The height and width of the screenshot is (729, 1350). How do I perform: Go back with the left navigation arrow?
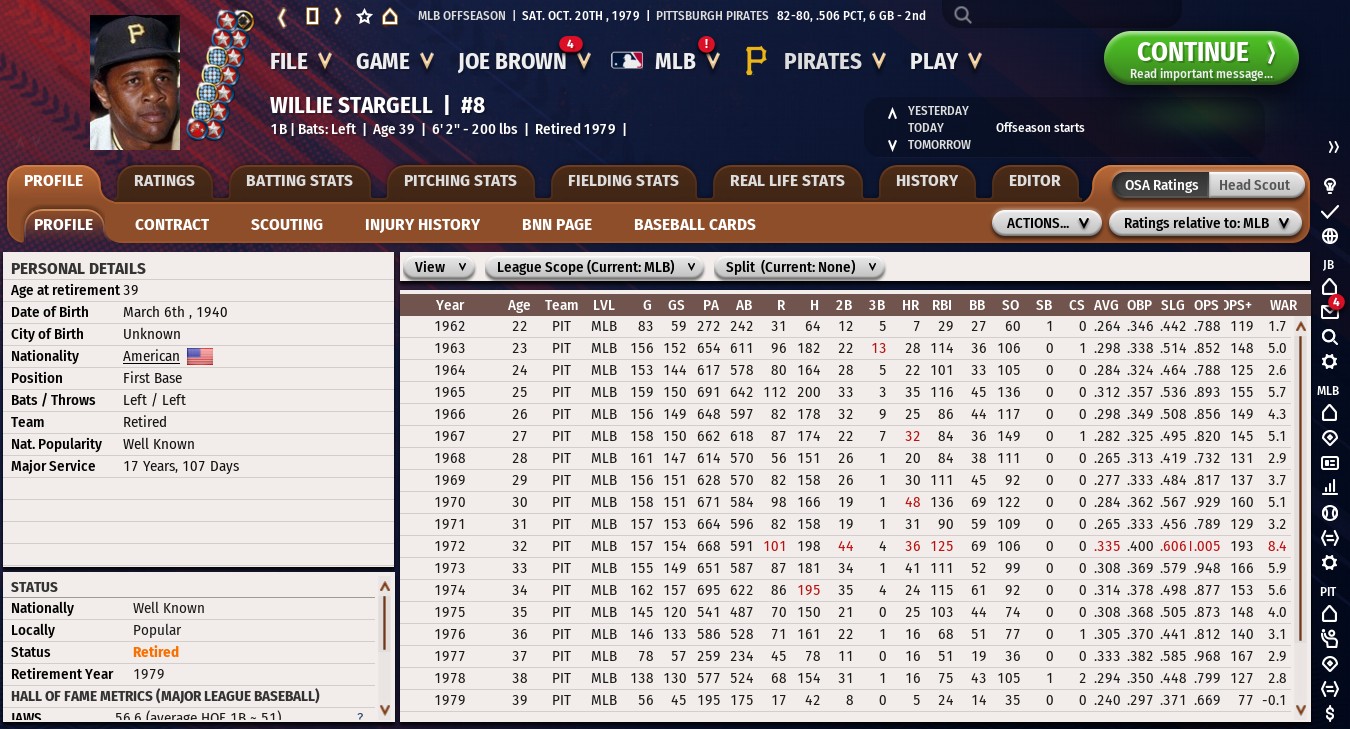tap(282, 16)
